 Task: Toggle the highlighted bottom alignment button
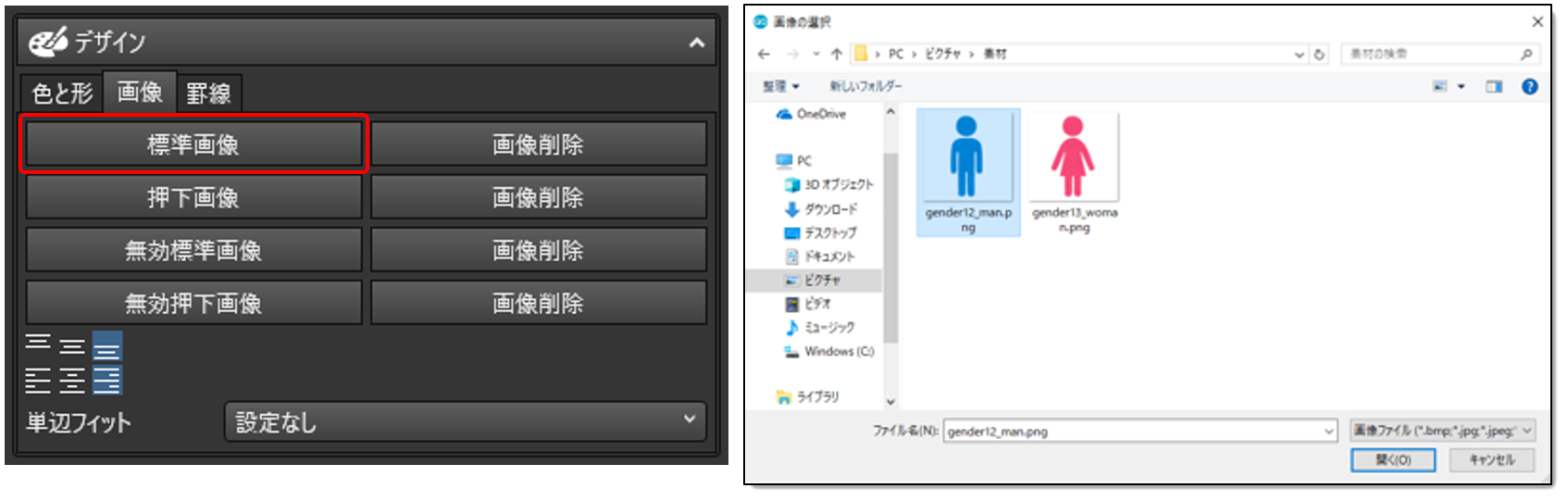pyautogui.click(x=107, y=346)
